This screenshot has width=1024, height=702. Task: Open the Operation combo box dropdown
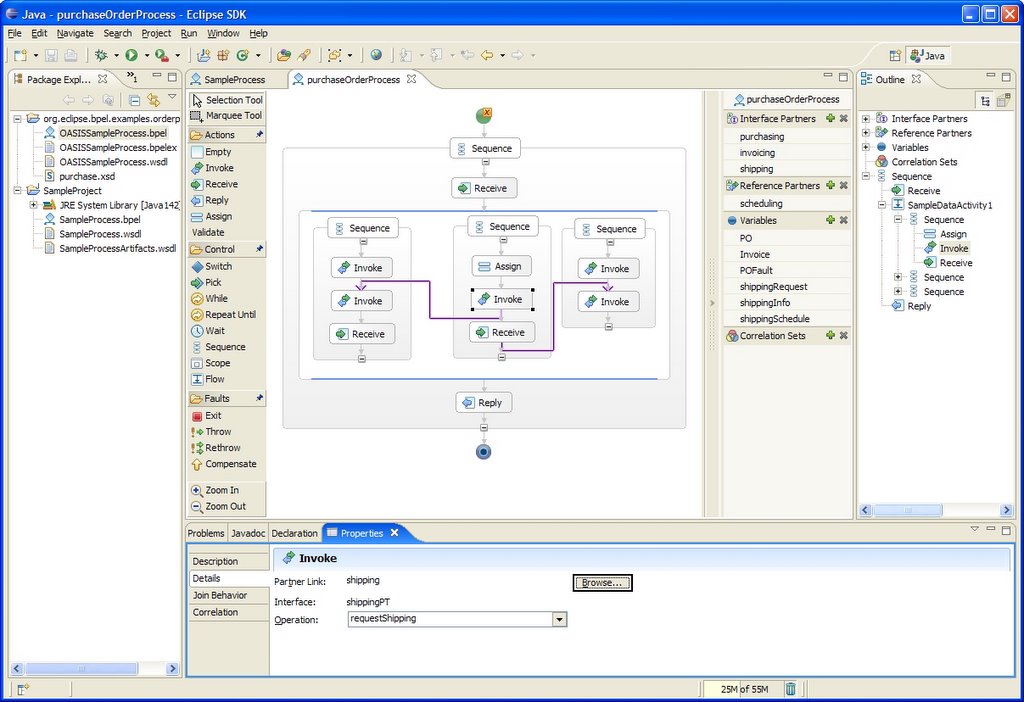coord(560,619)
